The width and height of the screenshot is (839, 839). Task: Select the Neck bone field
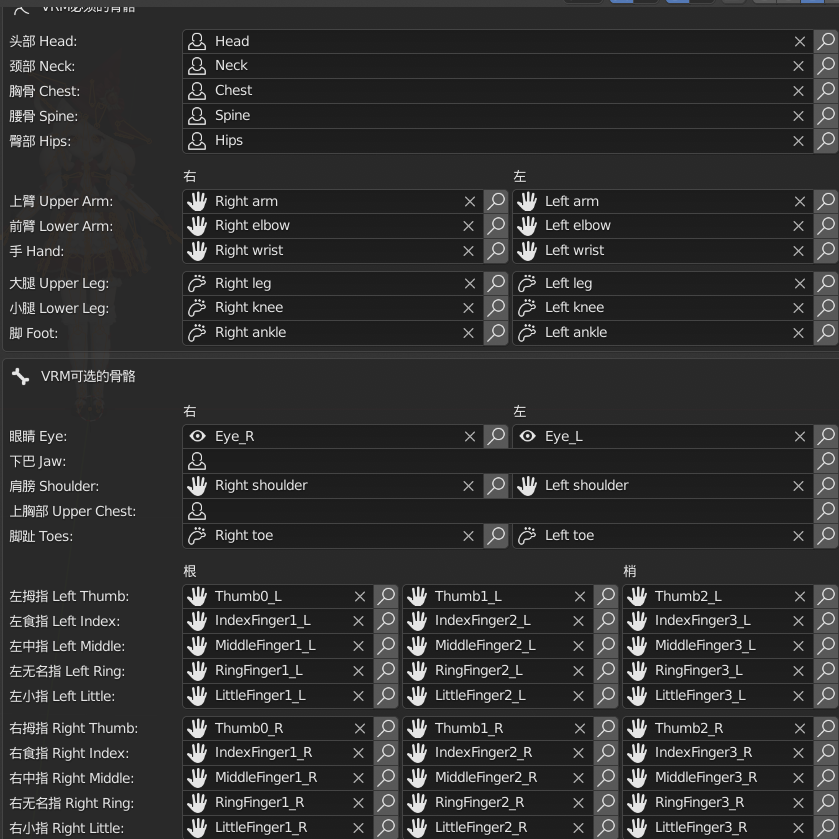pyautogui.click(x=498, y=66)
